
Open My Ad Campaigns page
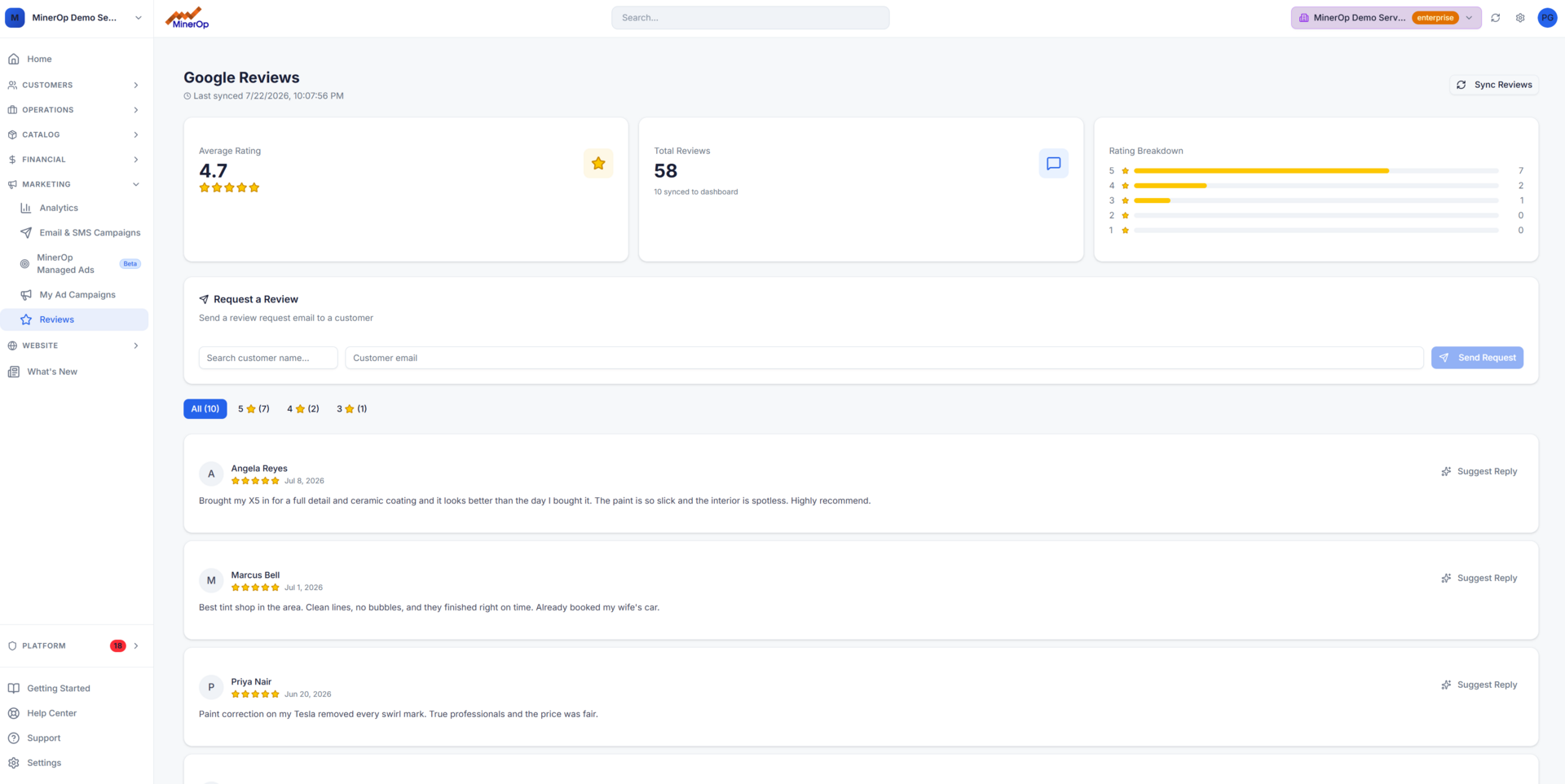click(74, 295)
